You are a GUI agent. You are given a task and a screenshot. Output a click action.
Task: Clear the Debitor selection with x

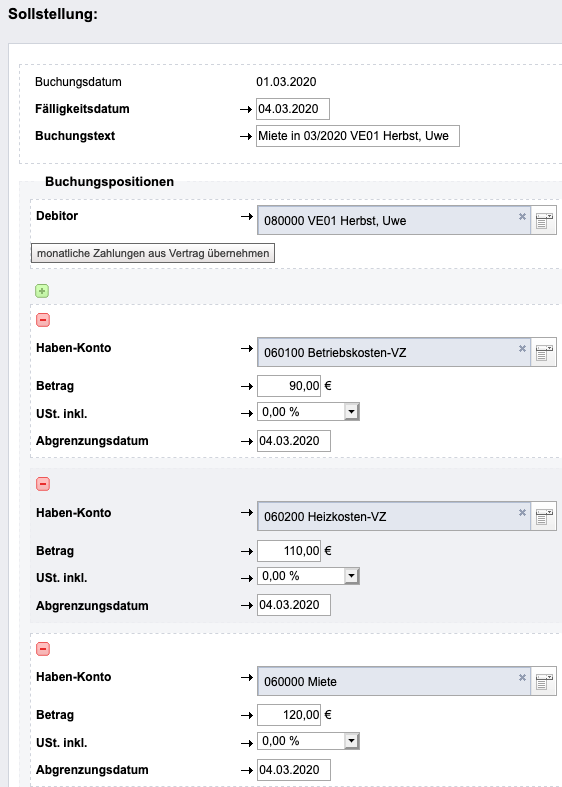pyautogui.click(x=522, y=216)
